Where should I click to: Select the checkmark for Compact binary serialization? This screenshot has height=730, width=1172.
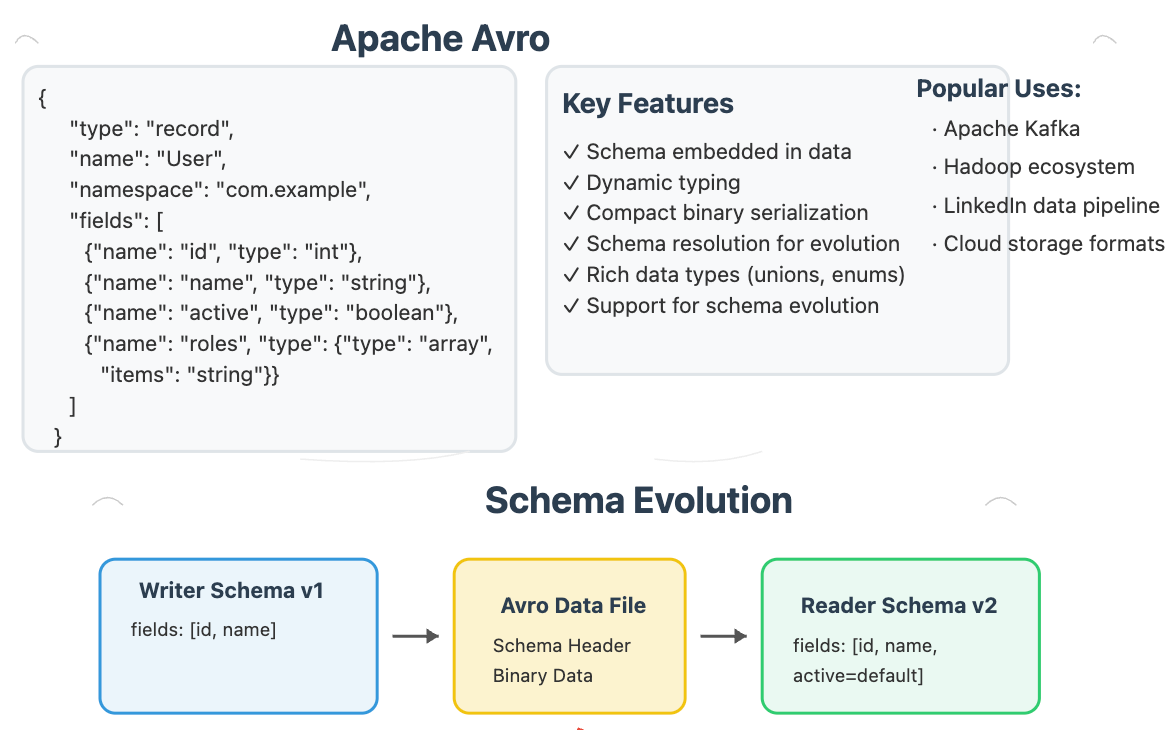pos(571,213)
